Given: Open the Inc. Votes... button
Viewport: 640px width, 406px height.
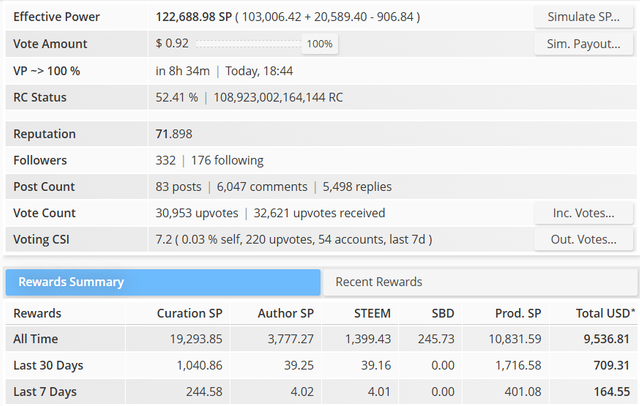Looking at the screenshot, I should coord(583,213).
